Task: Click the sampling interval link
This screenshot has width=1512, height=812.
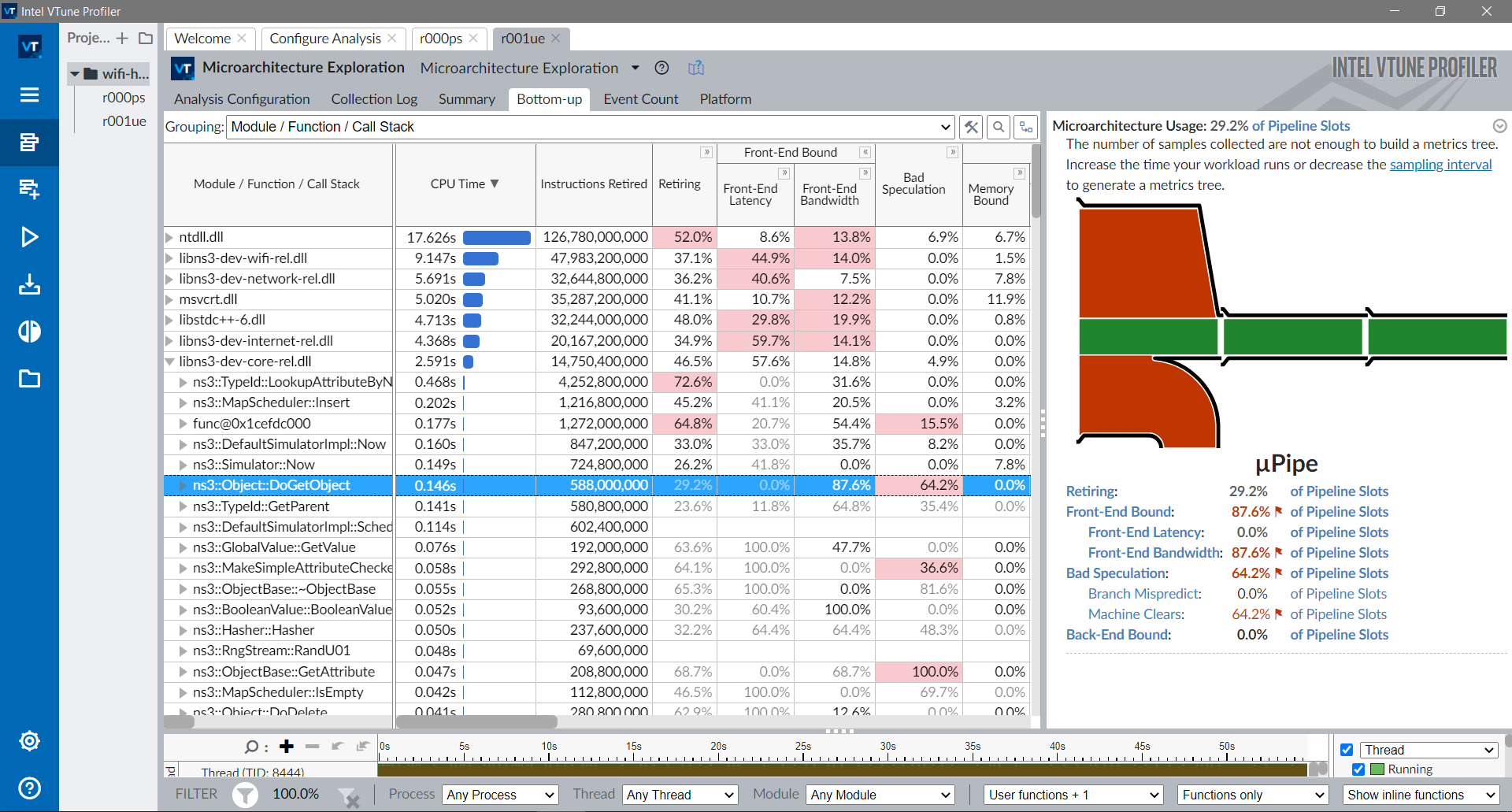Action: coord(1442,165)
